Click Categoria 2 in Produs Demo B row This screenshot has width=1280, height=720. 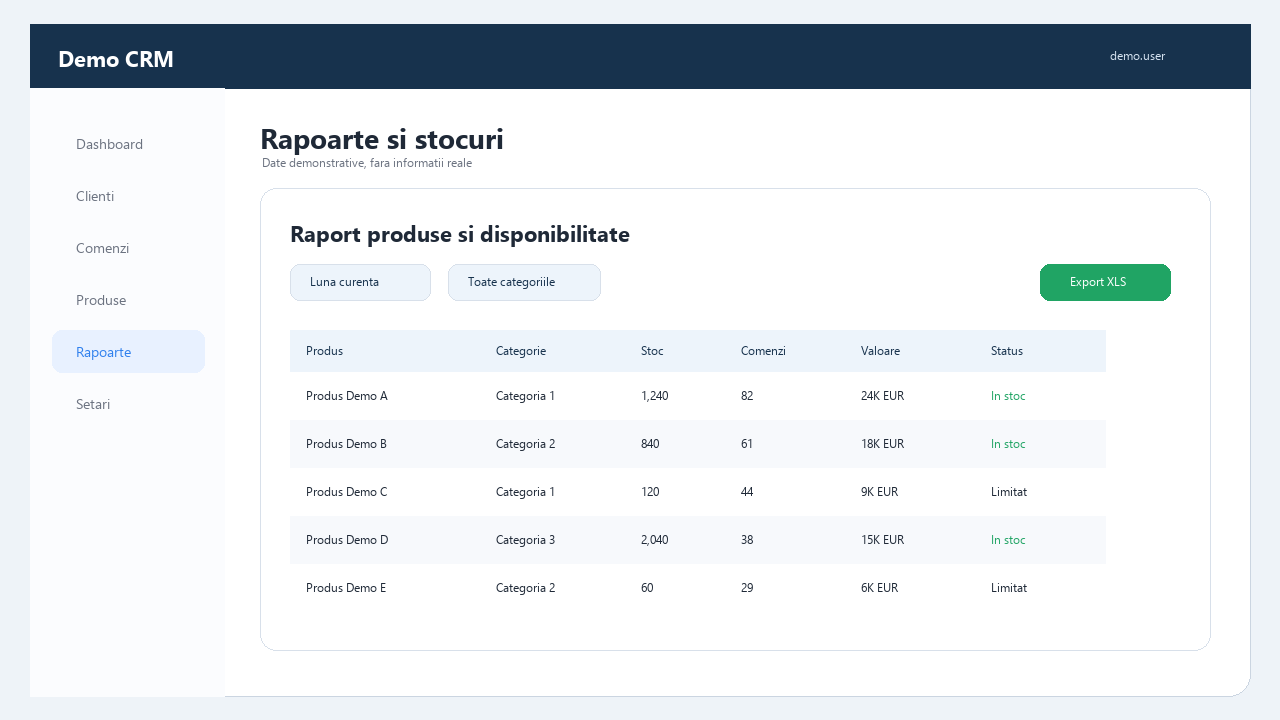click(x=525, y=444)
